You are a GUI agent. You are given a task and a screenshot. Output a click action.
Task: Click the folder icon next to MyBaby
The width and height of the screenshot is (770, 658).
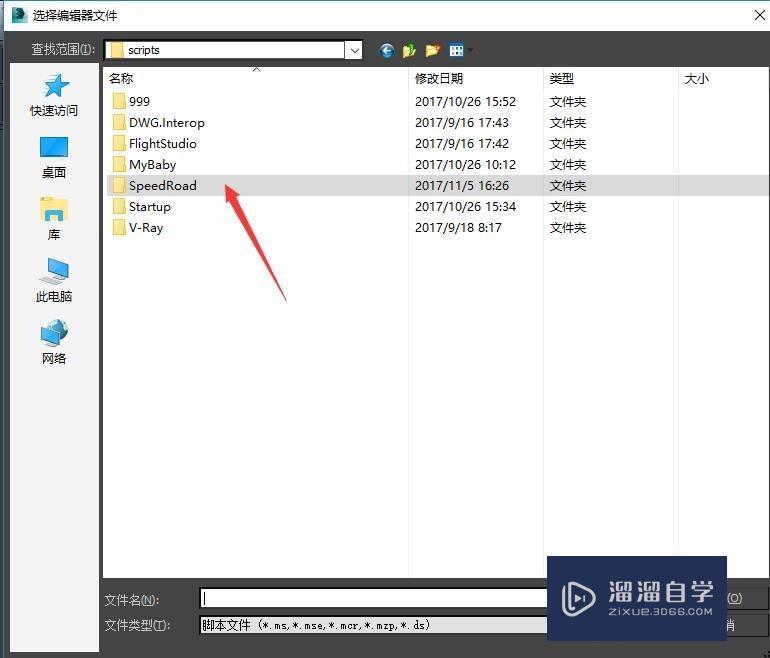tap(119, 165)
